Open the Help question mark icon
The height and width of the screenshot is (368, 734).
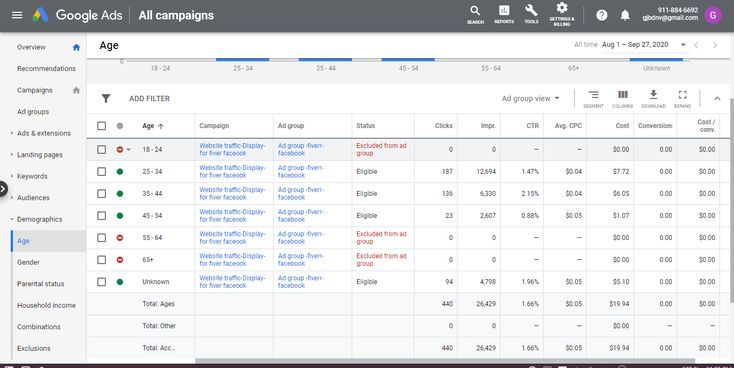tap(602, 15)
